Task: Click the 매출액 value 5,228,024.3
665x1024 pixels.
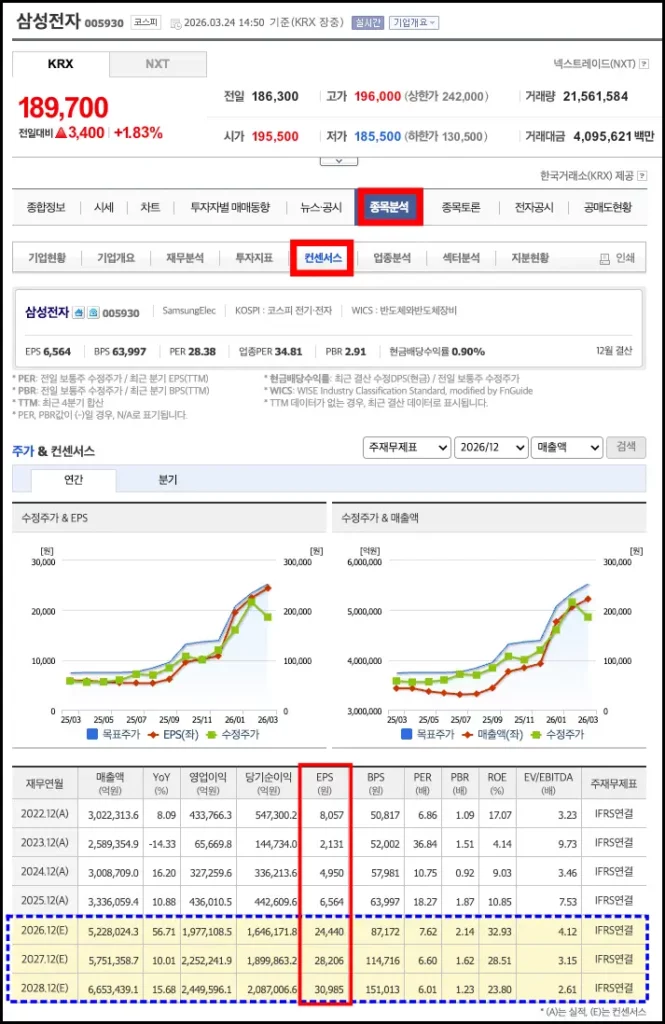Action: pos(114,931)
